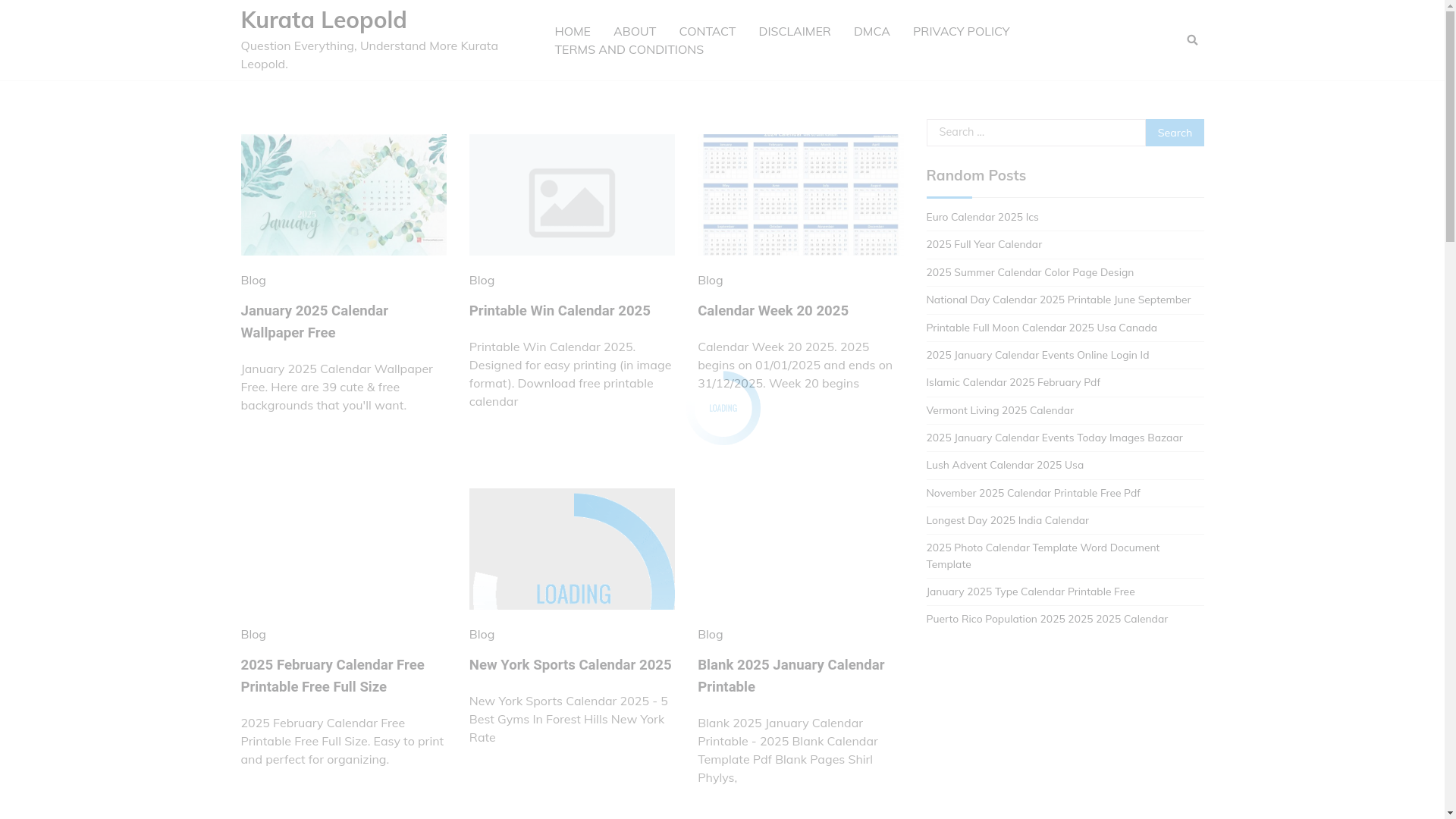Image resolution: width=1456 pixels, height=819 pixels.
Task: Open the Blog category under Calendar Week 20
Action: (x=710, y=280)
